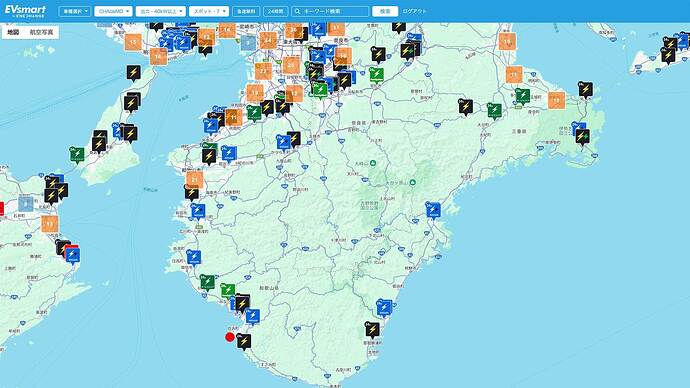Viewport: 690px width, 388px height.
Task: Open the EVsmart logo home link
Action: pyautogui.click(x=25, y=11)
